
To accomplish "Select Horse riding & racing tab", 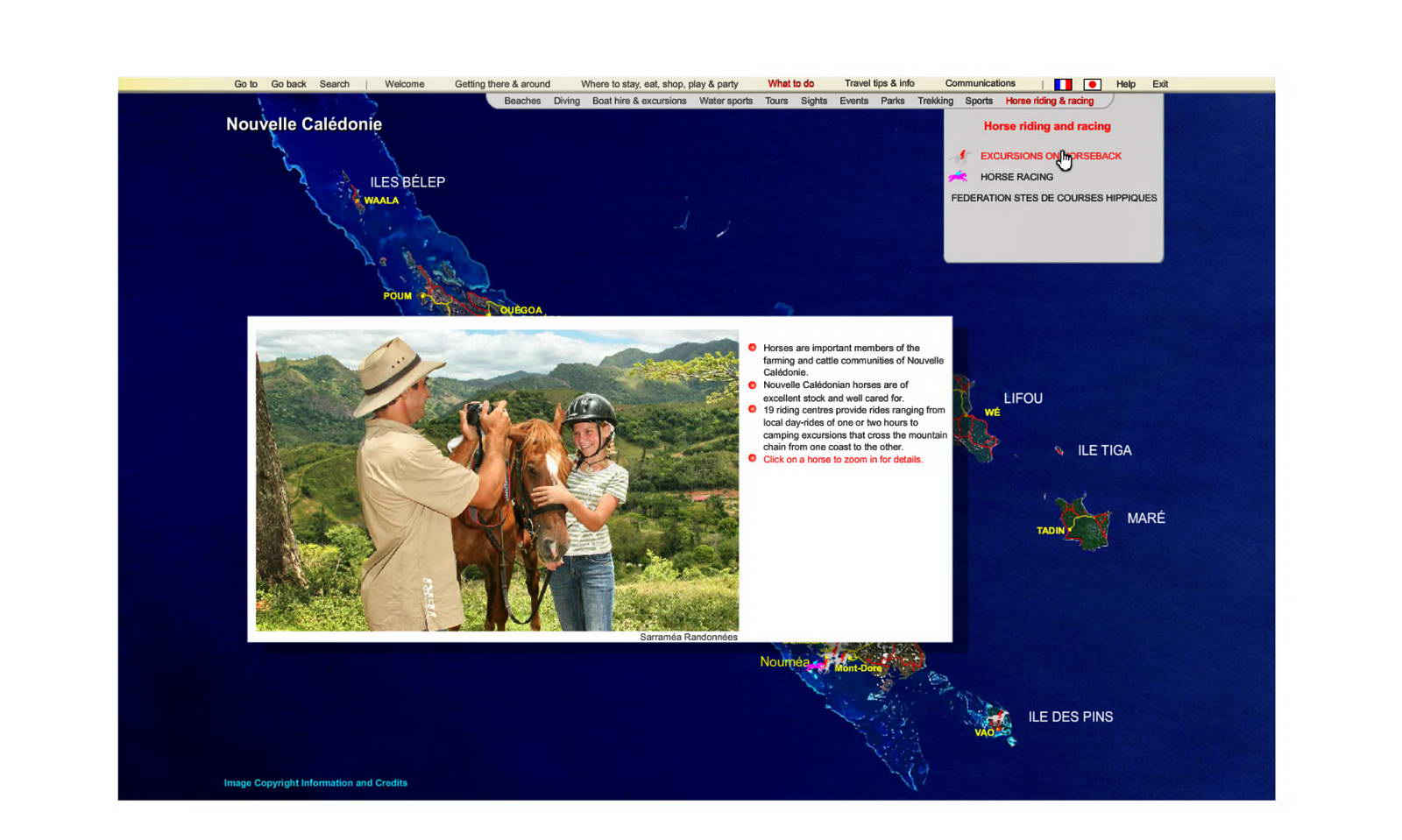I will 1049,101.
